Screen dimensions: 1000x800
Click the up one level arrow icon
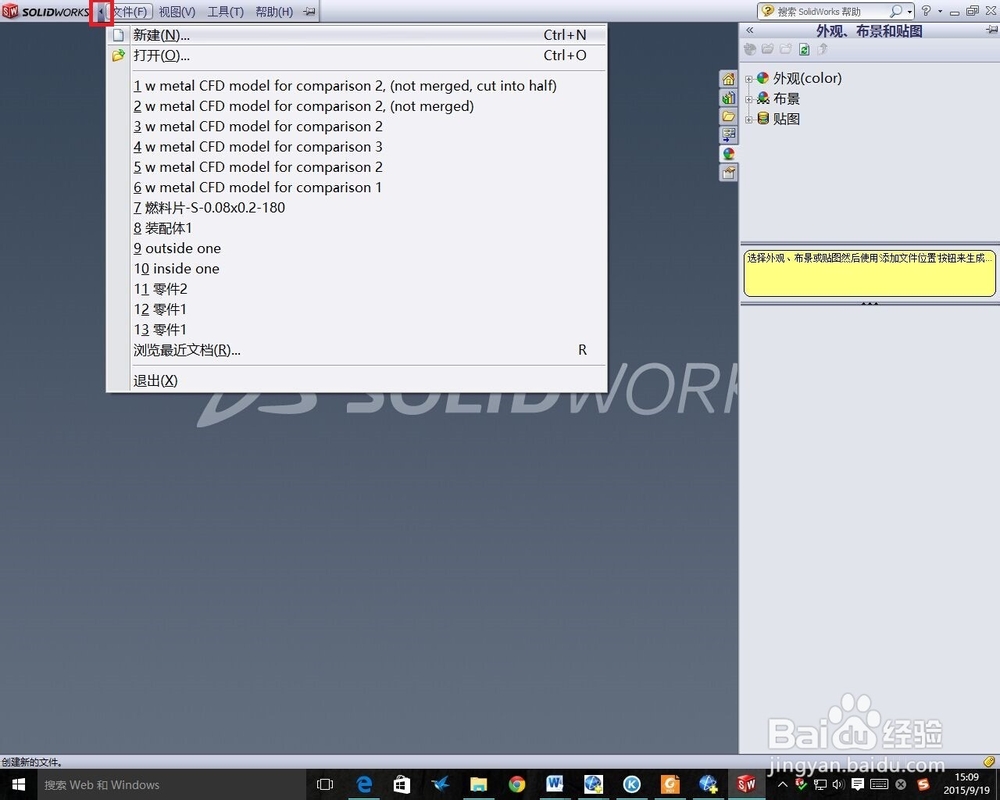[823, 49]
